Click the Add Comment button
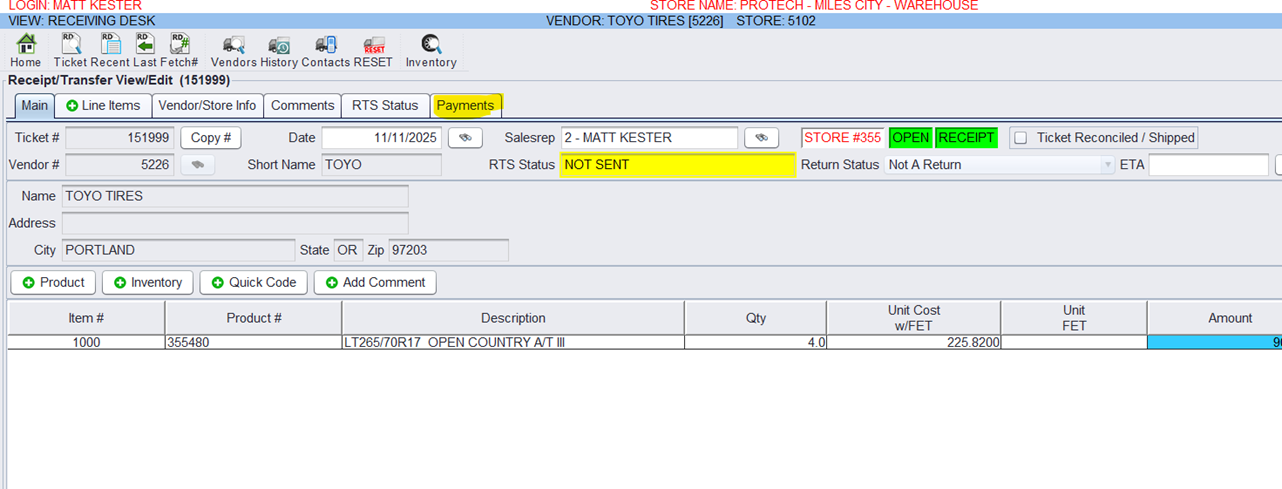1282x489 pixels. pos(374,282)
